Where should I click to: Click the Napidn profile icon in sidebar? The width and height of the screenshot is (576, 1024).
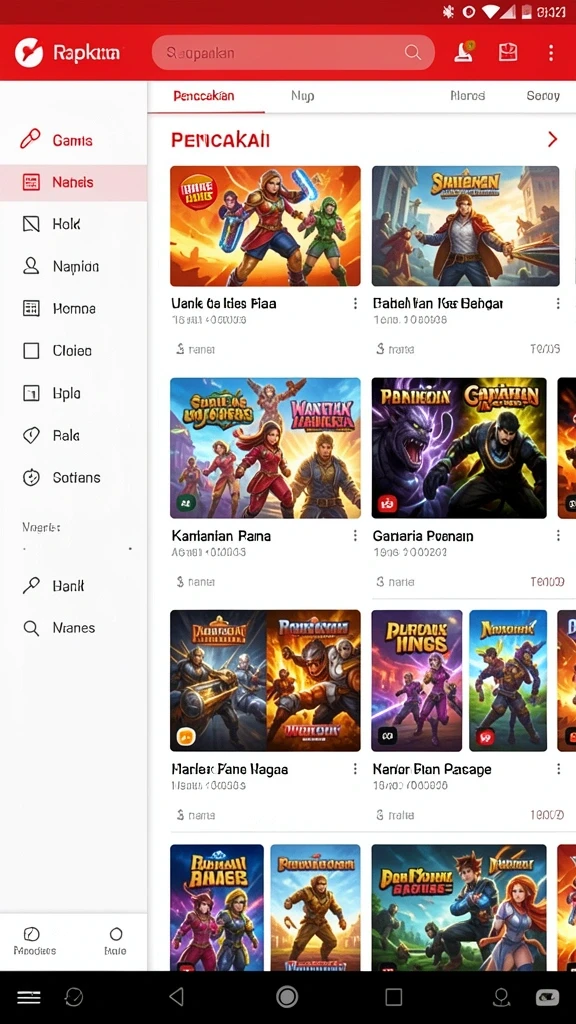31,266
